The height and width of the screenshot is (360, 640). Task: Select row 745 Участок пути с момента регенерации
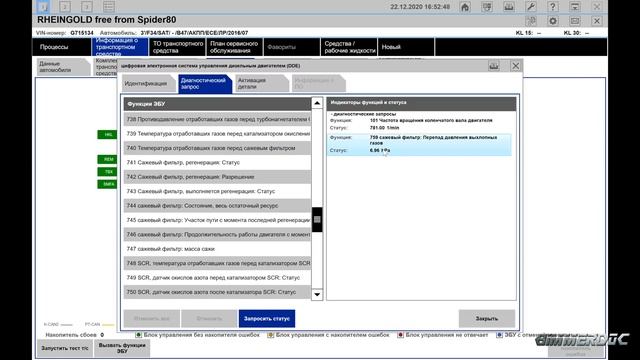tap(217, 220)
